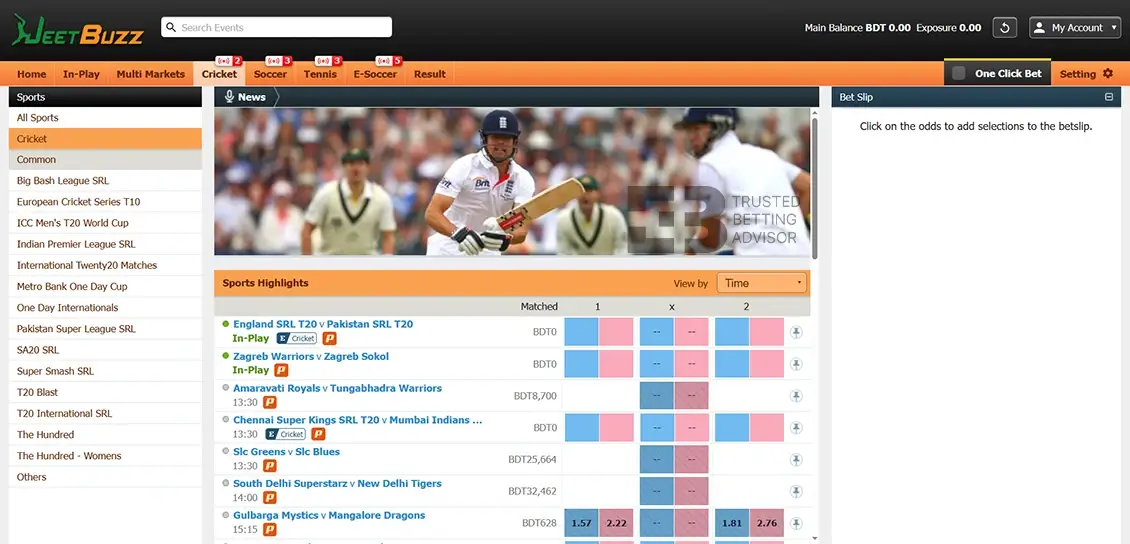Click the orange P icon under England SRL
1130x544 pixels.
coord(329,339)
